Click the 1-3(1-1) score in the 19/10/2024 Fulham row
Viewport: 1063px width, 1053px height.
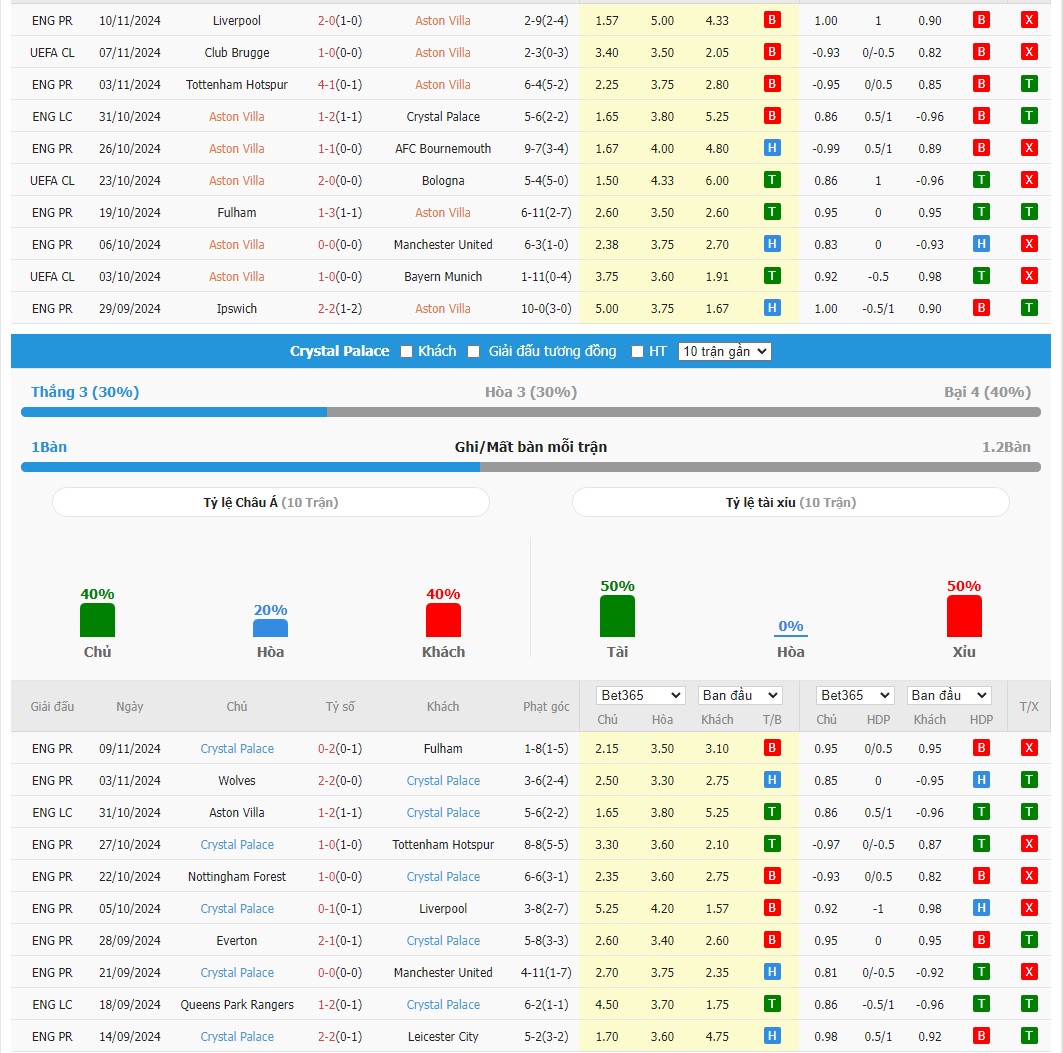point(340,212)
